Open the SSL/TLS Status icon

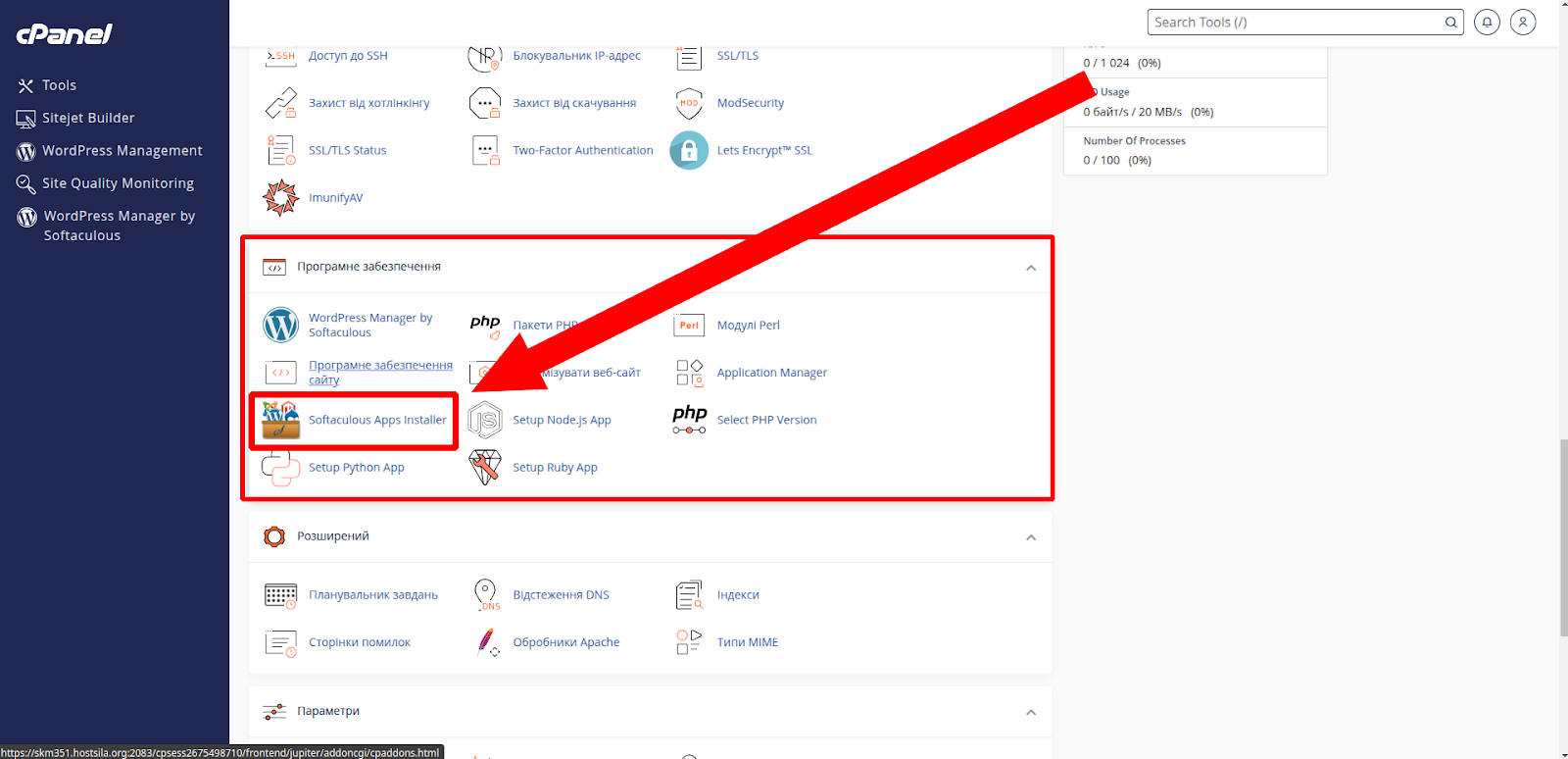click(280, 150)
